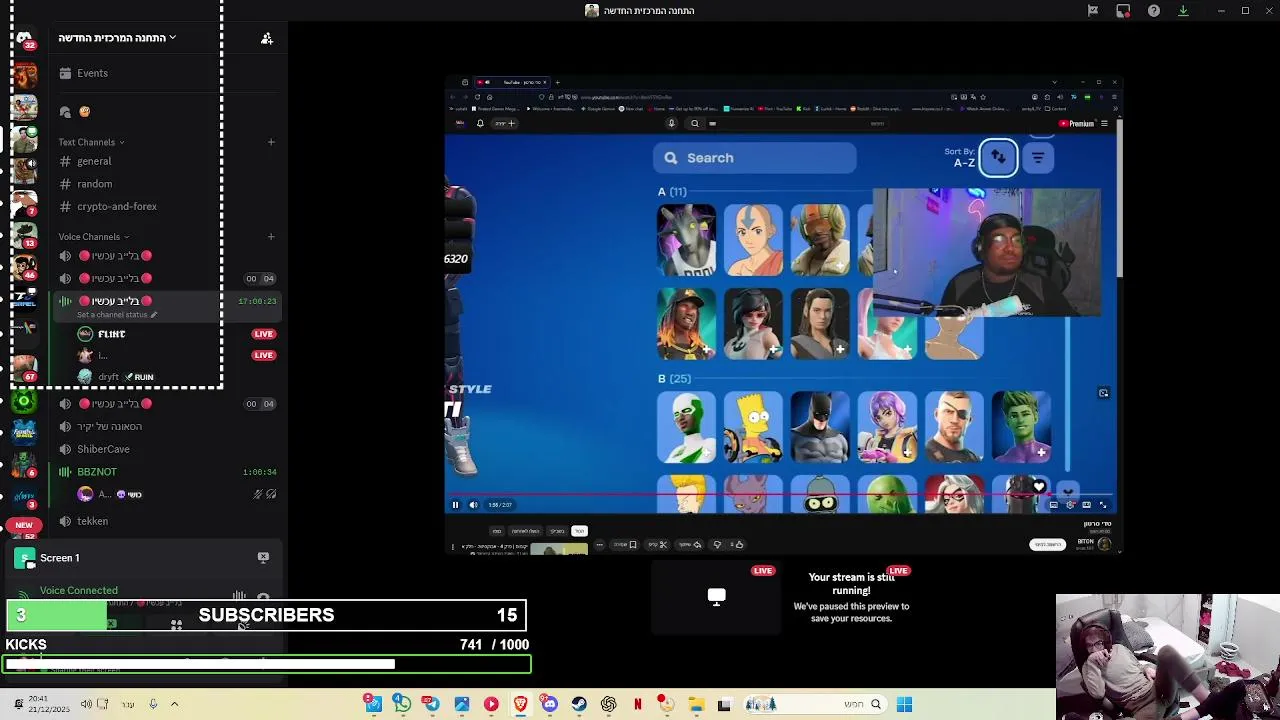Viewport: 1280px width, 720px height.
Task: Toggle the taskbar microphone icon
Action: 153,704
